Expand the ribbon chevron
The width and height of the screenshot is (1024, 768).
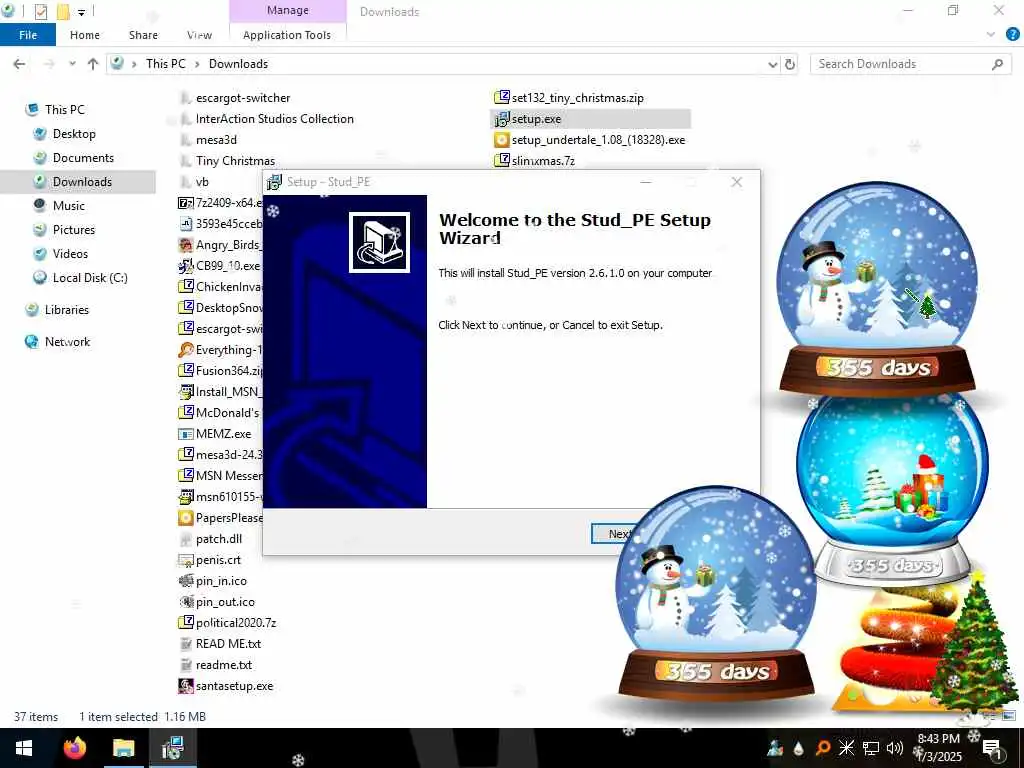[x=991, y=35]
